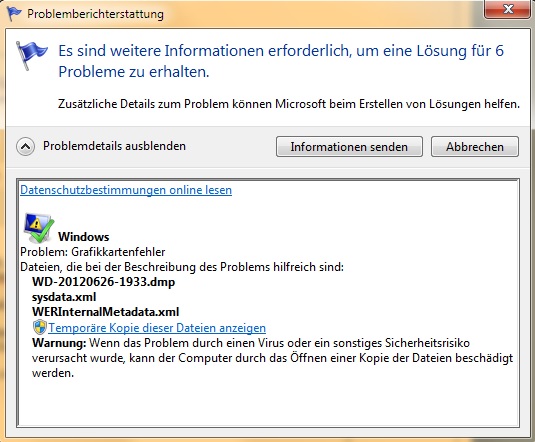Screen dimensions: 535x442
Task: Cancel the dialog with 'Abbrechen'
Action: tap(475, 147)
